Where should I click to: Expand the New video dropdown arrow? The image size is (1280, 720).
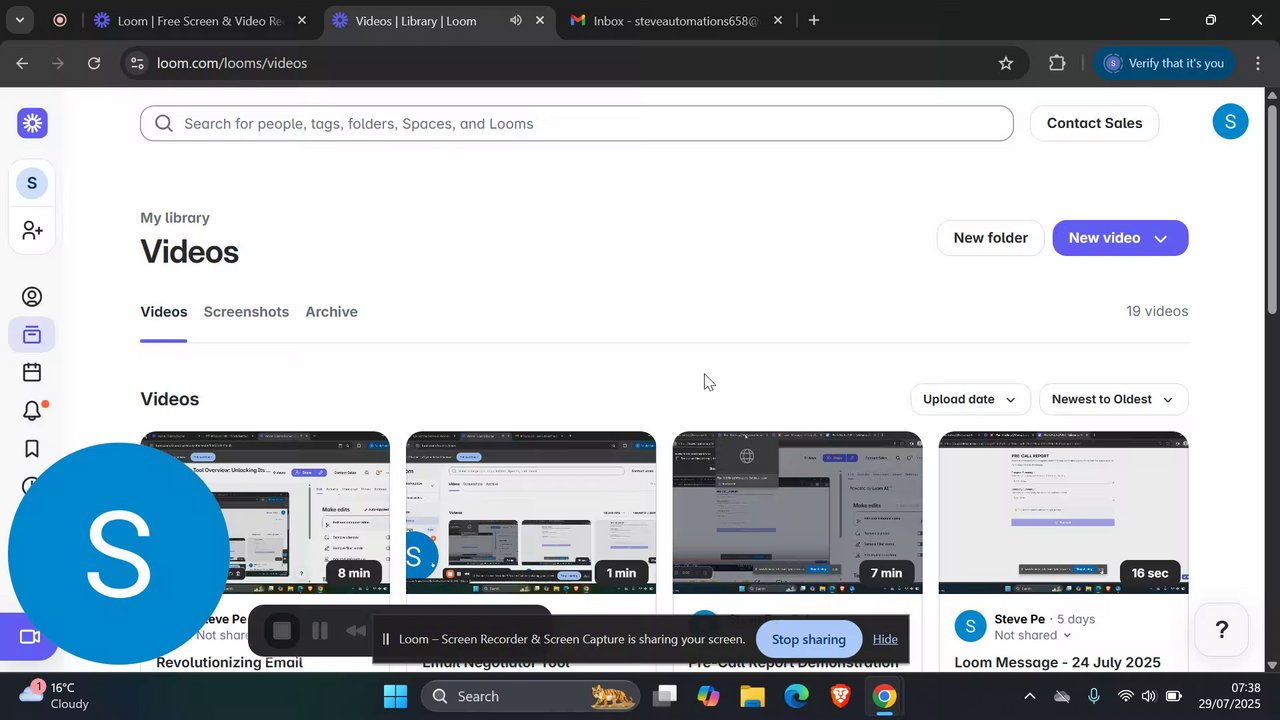tap(1161, 238)
